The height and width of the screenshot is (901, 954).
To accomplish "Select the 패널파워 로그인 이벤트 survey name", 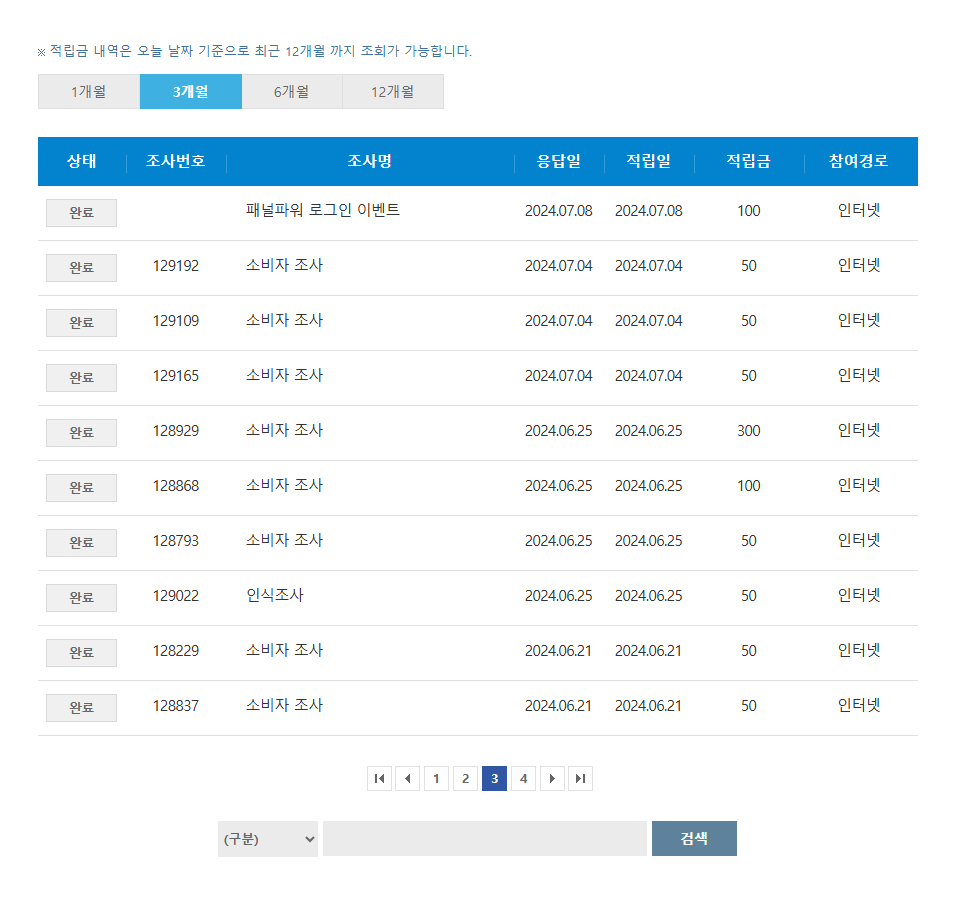I will coord(322,210).
